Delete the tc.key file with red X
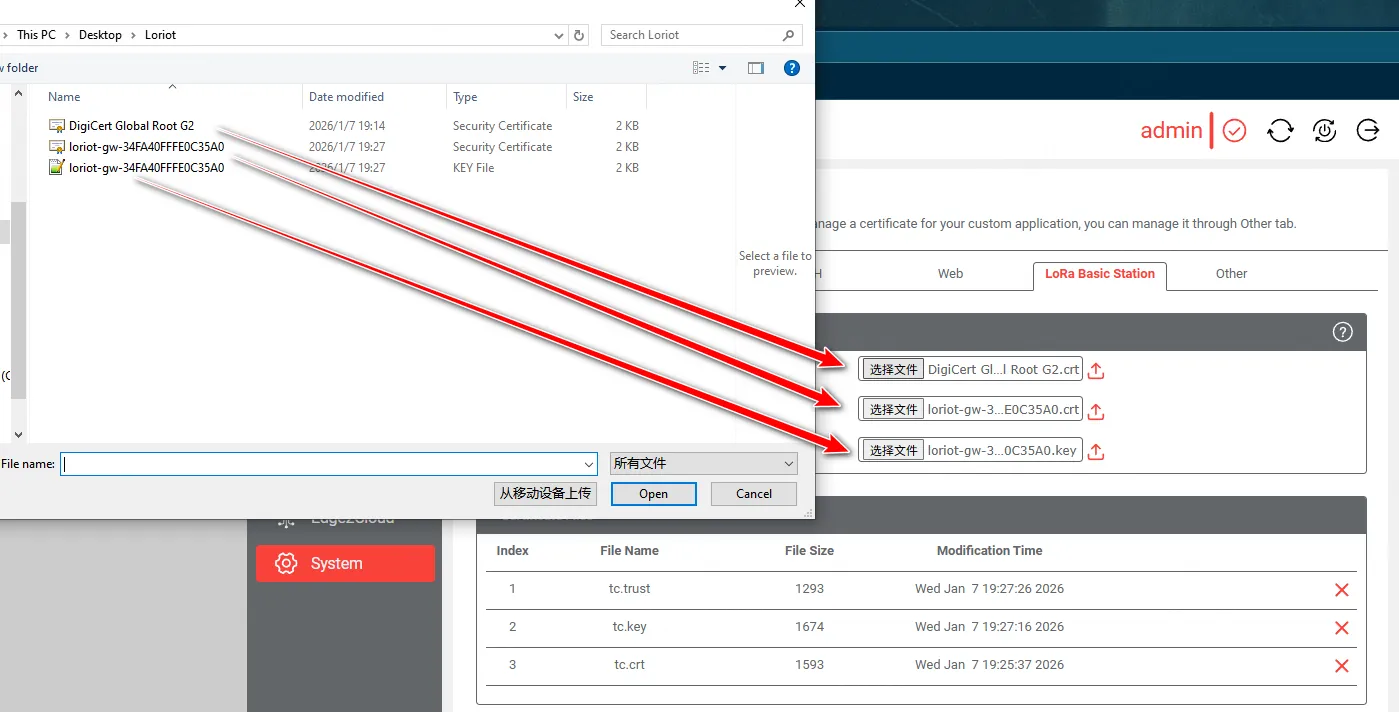 (x=1342, y=628)
